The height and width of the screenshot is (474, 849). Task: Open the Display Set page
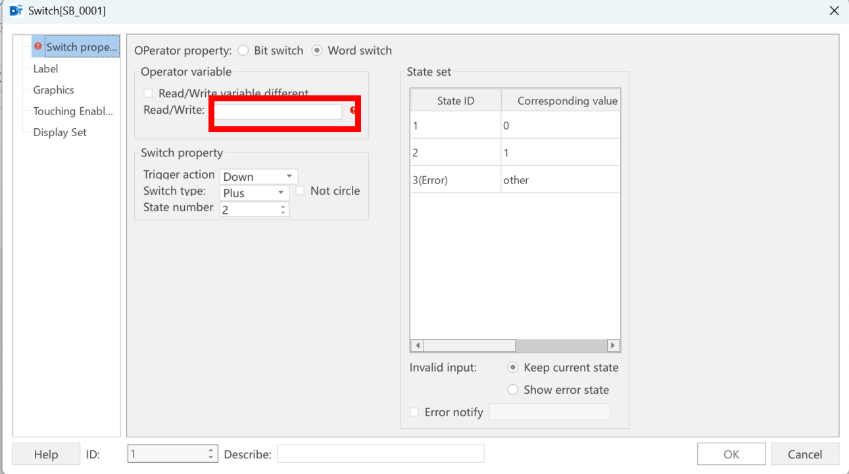(x=60, y=132)
